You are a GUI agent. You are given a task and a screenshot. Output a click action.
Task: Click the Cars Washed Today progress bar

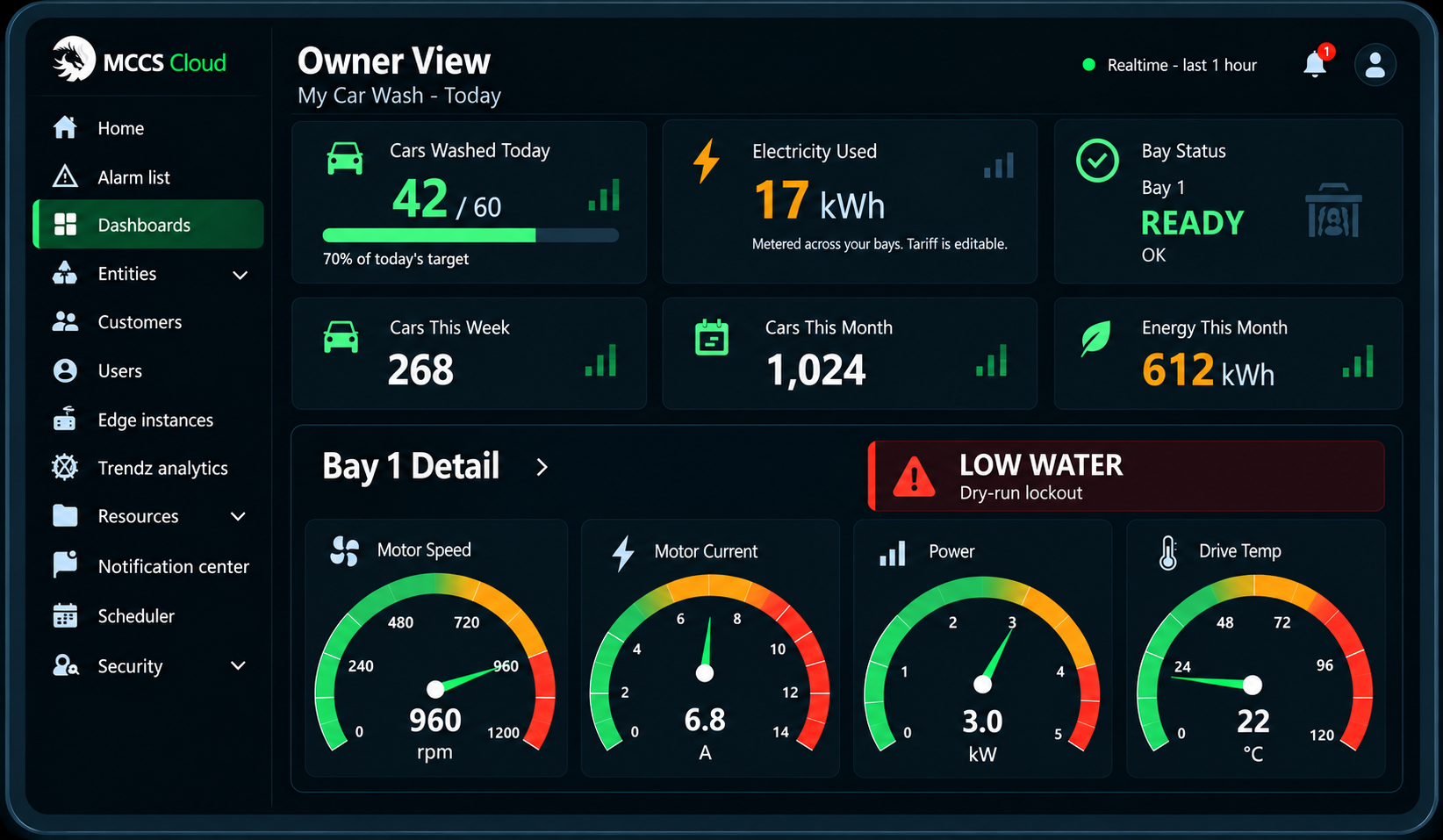point(470,235)
